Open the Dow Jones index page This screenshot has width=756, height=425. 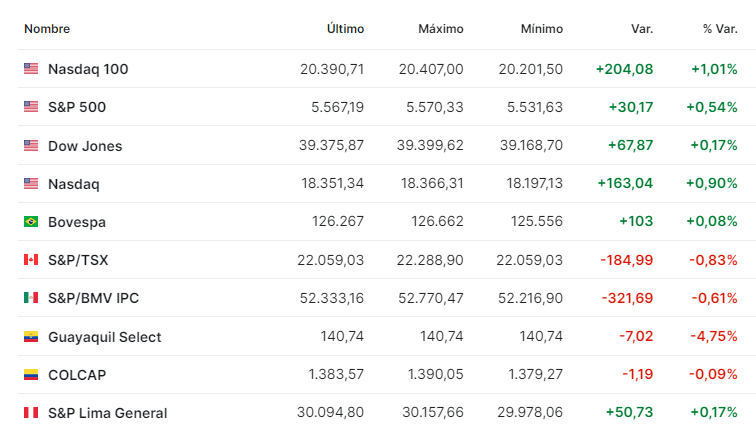click(85, 146)
